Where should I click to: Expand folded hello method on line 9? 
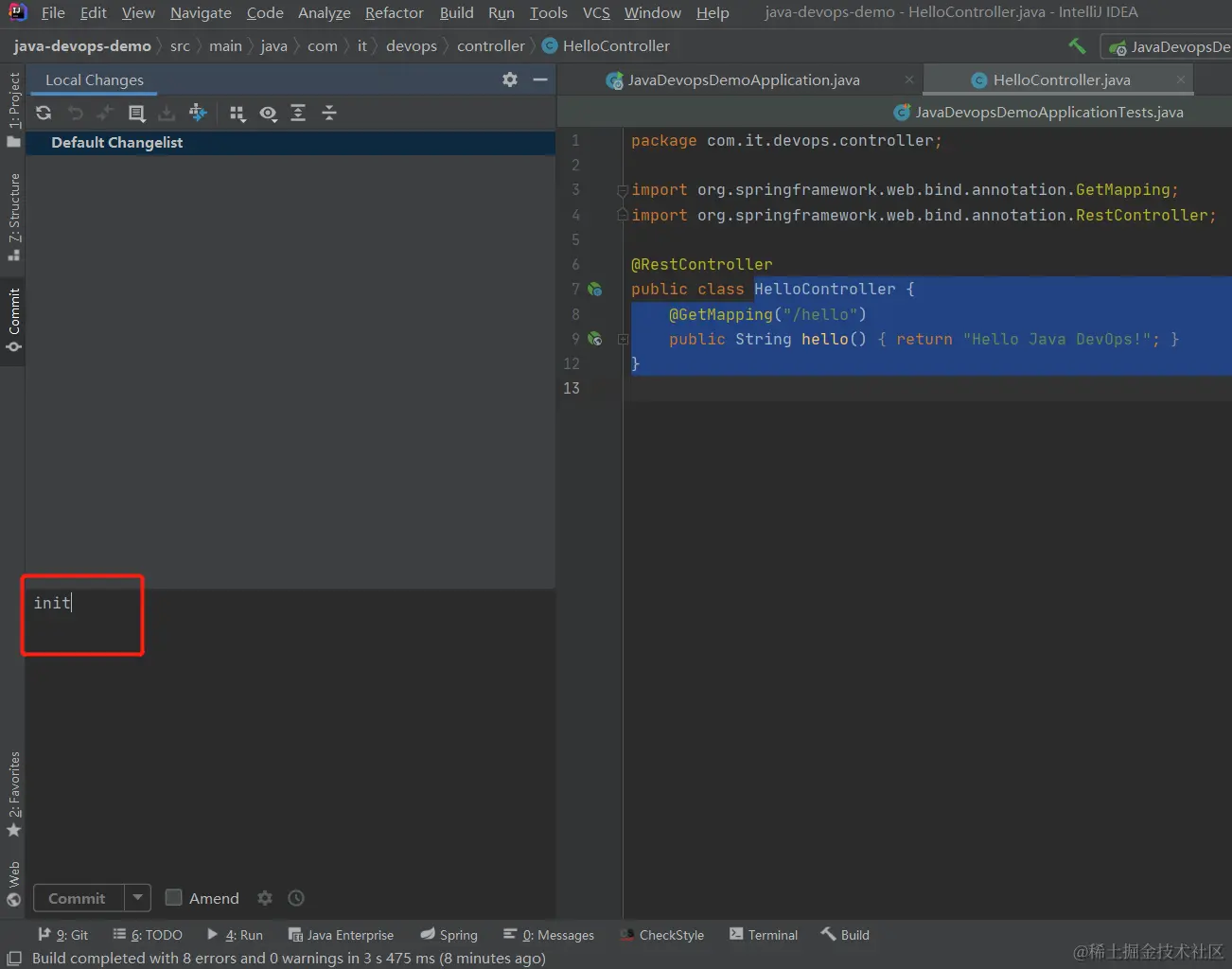click(x=623, y=339)
